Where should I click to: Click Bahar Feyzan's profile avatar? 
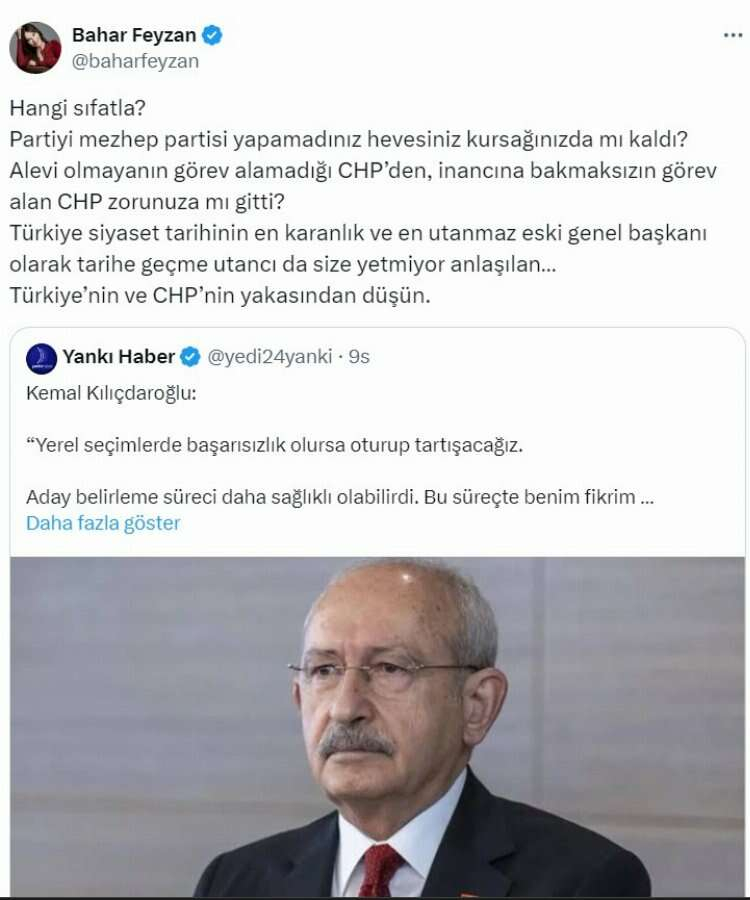[36, 48]
